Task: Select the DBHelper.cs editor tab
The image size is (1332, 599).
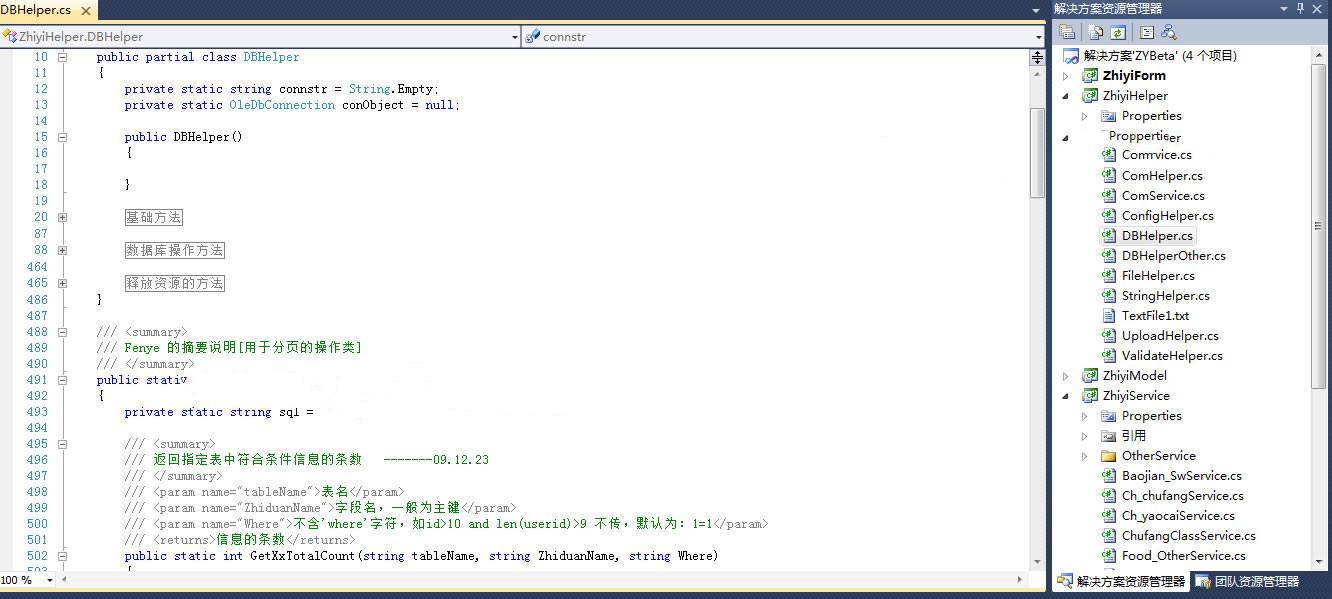Action: click(x=36, y=10)
